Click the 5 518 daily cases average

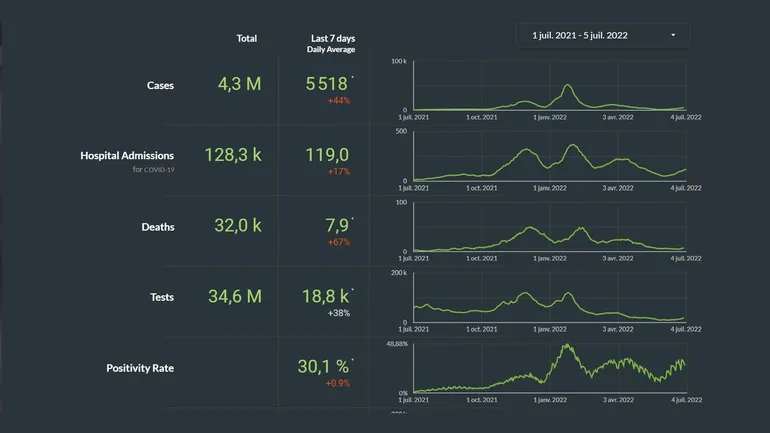(x=327, y=85)
